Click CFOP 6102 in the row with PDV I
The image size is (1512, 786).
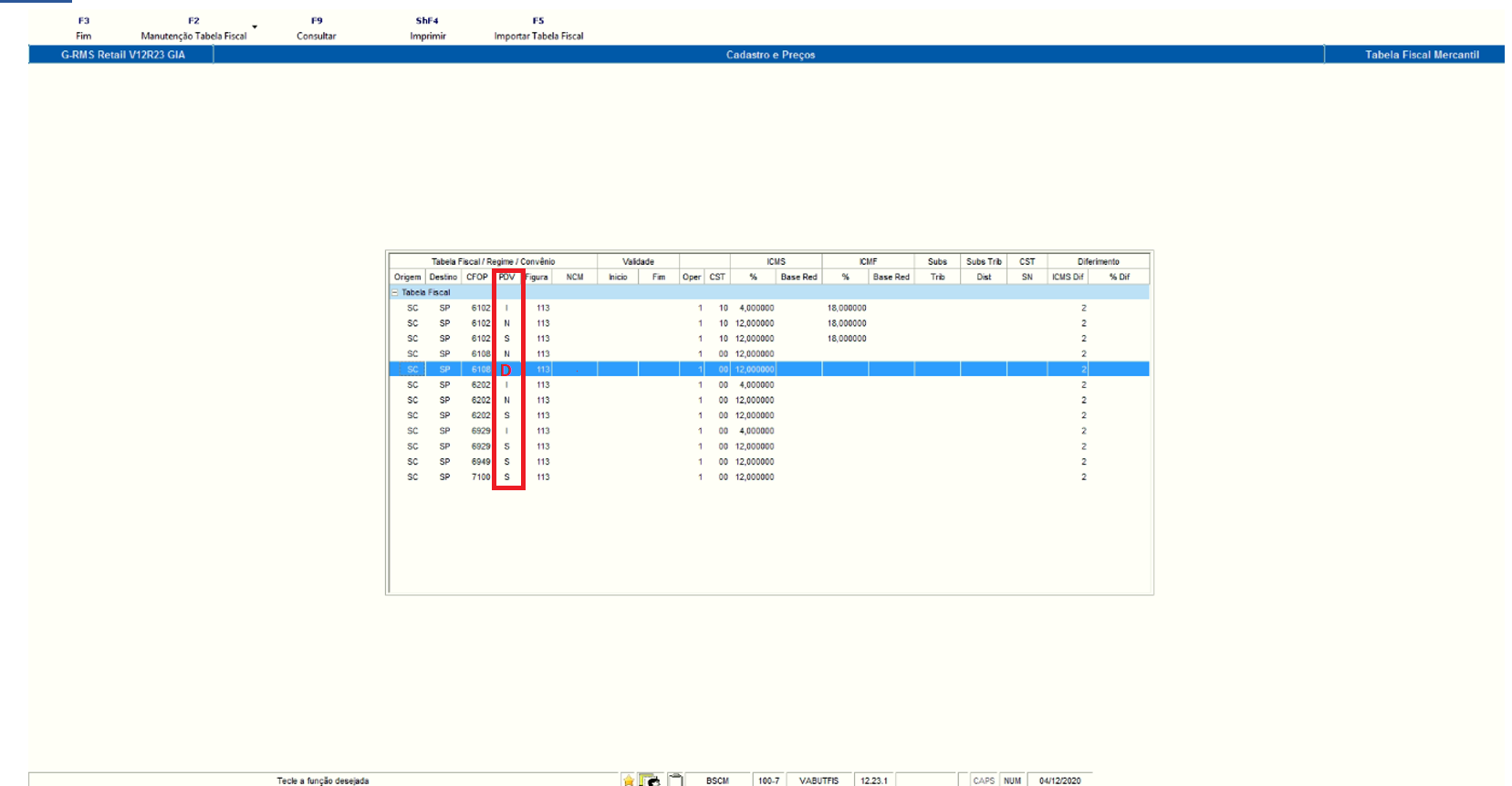pos(481,308)
